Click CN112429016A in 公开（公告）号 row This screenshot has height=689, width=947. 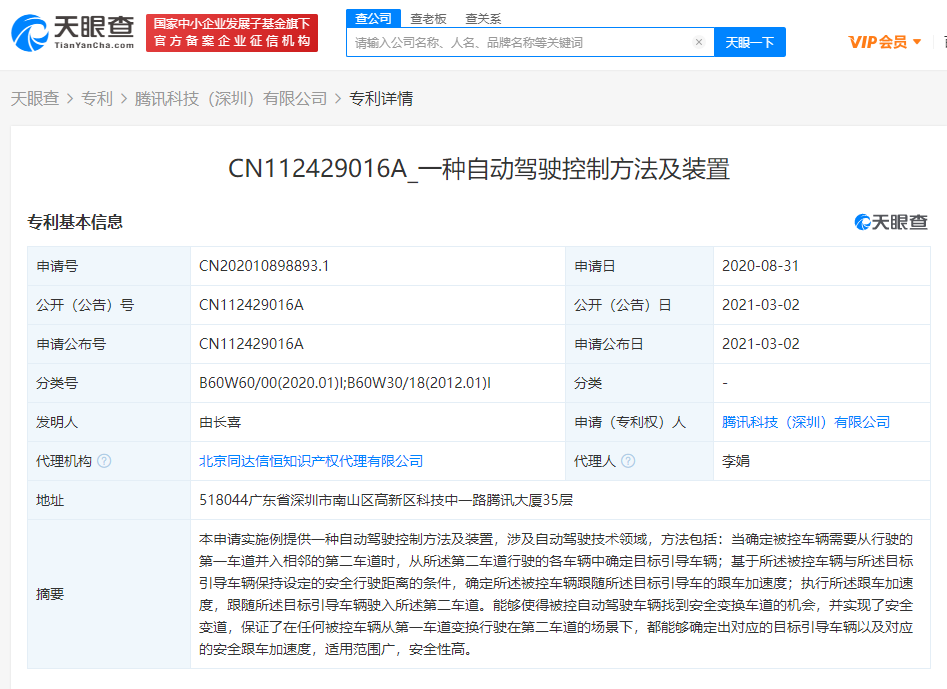coord(251,305)
